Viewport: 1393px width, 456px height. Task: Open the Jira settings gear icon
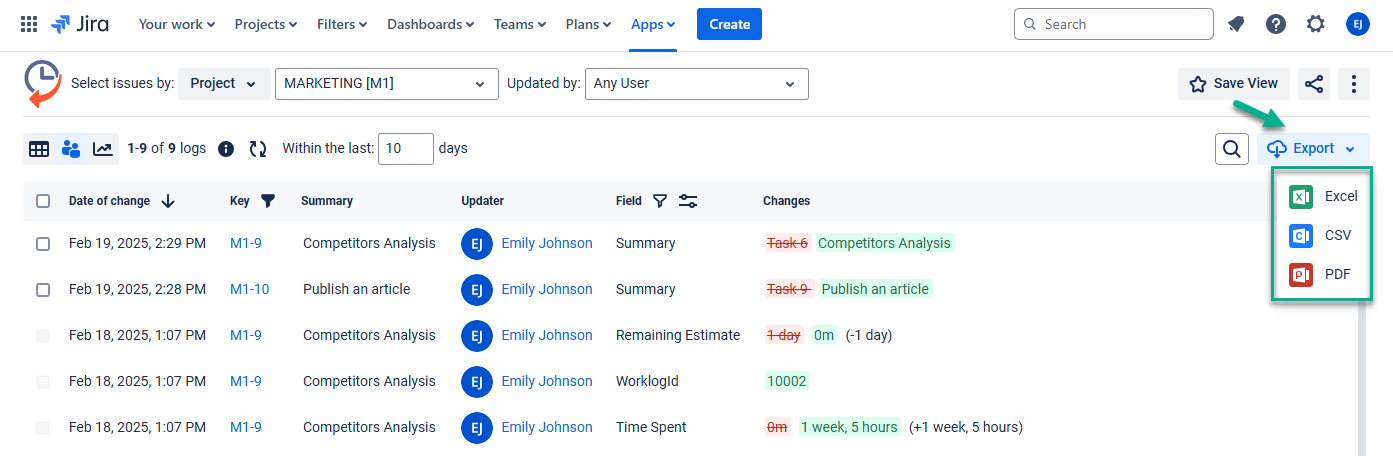click(1316, 24)
